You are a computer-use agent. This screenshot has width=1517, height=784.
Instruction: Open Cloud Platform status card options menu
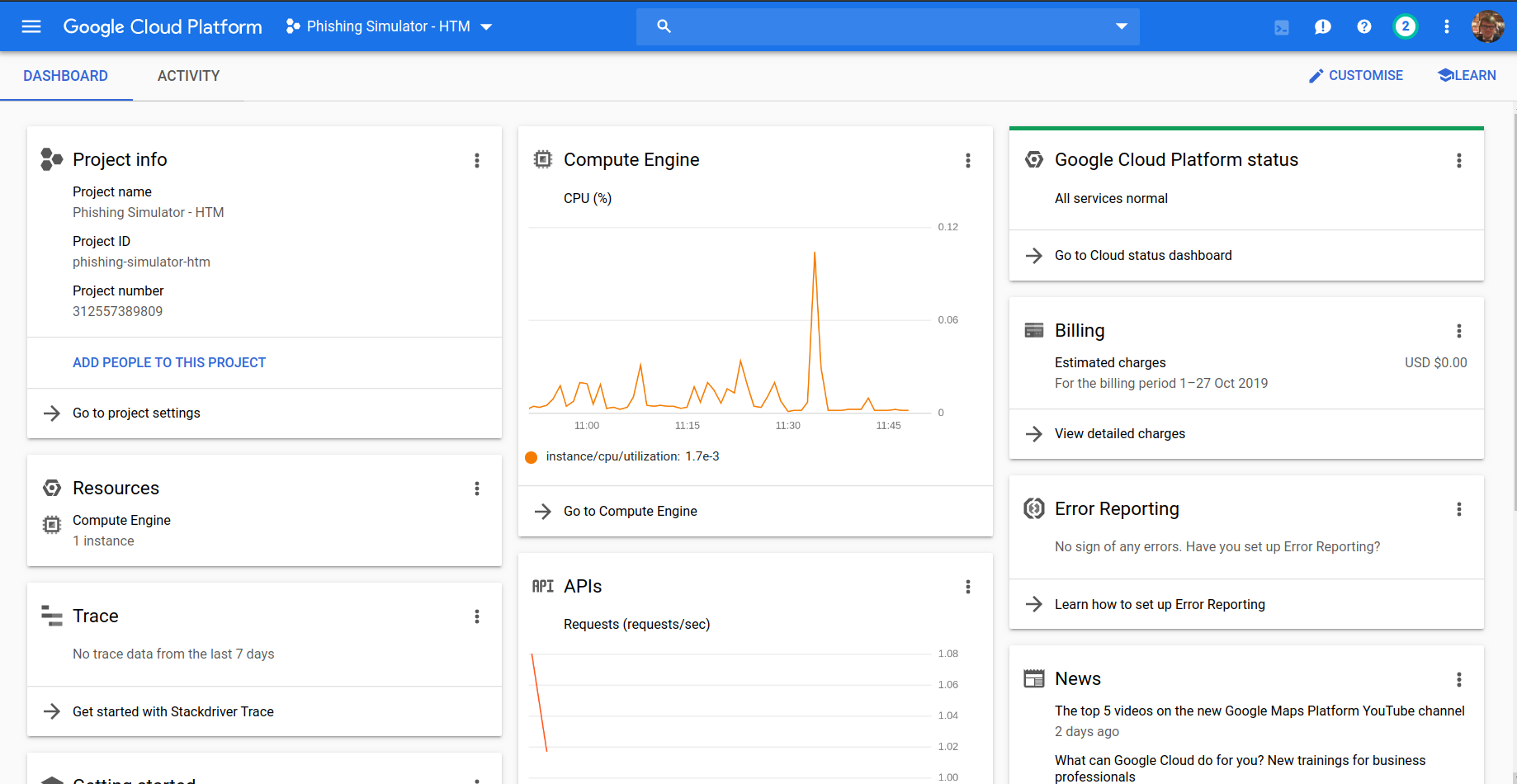[1459, 160]
